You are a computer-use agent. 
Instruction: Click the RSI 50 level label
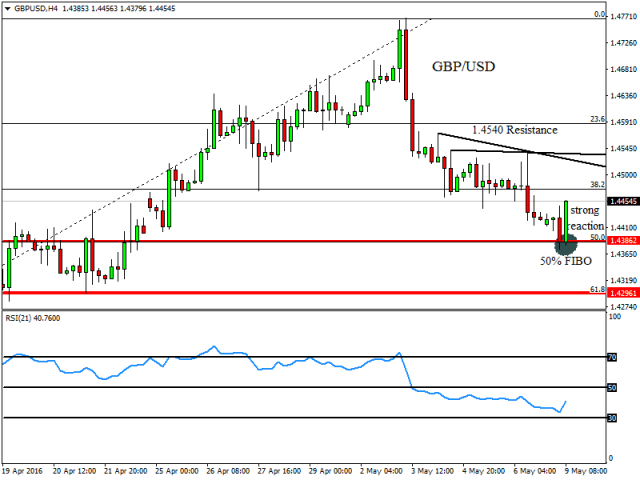612,387
